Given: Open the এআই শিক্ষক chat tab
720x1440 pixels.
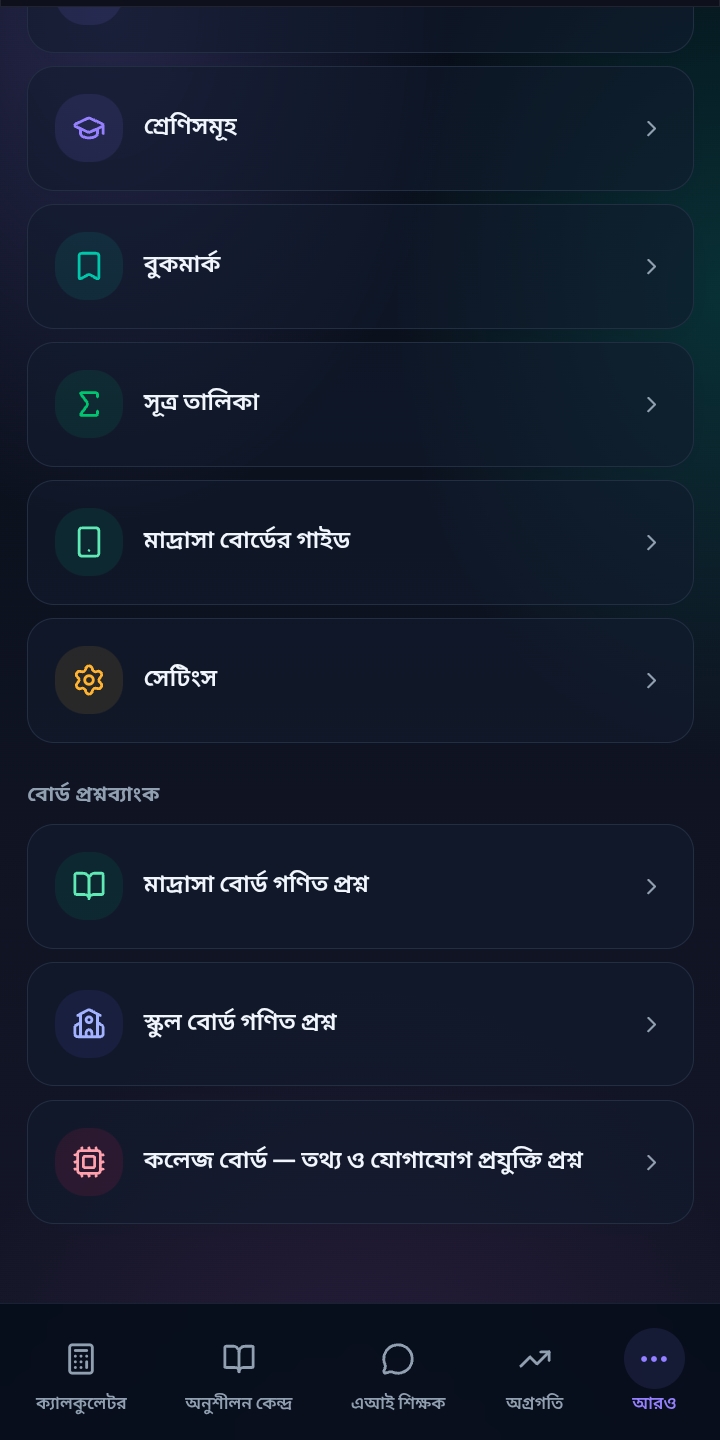Looking at the screenshot, I should (398, 1374).
